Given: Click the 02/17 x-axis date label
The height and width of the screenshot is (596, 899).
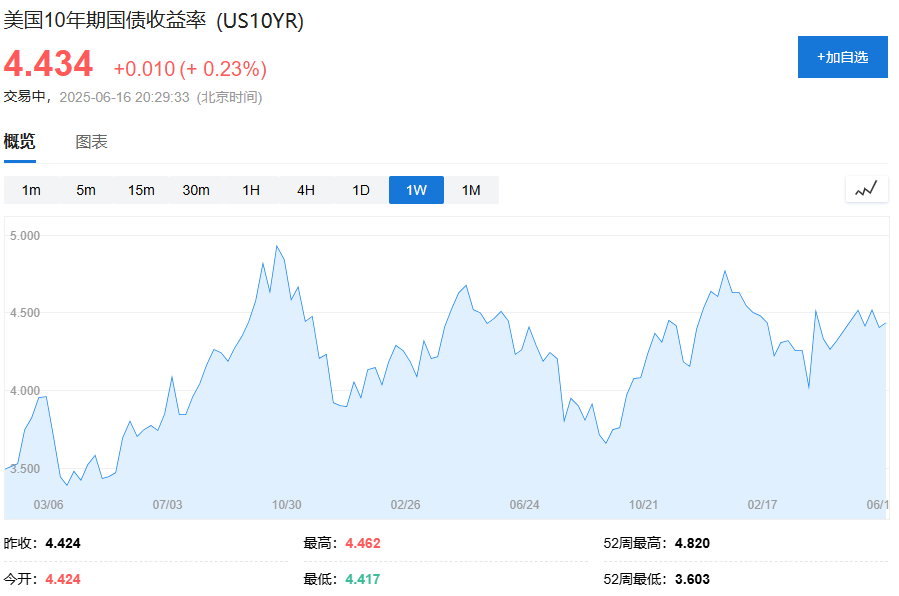Looking at the screenshot, I should click(x=762, y=505).
